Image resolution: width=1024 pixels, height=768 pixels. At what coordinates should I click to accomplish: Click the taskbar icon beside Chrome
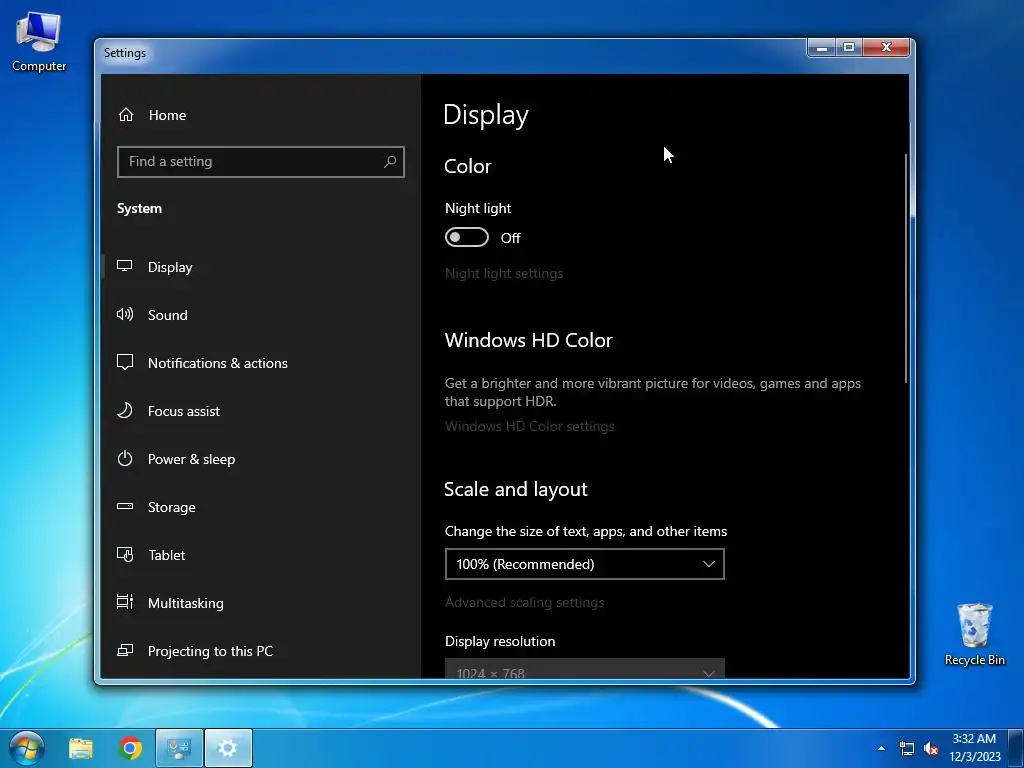tap(179, 748)
